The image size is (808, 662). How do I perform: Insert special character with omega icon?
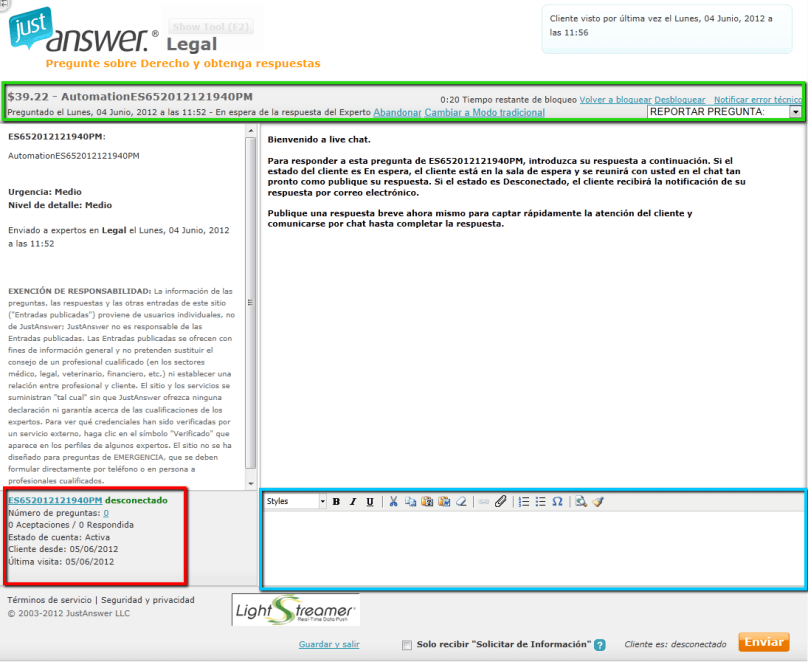tap(558, 502)
